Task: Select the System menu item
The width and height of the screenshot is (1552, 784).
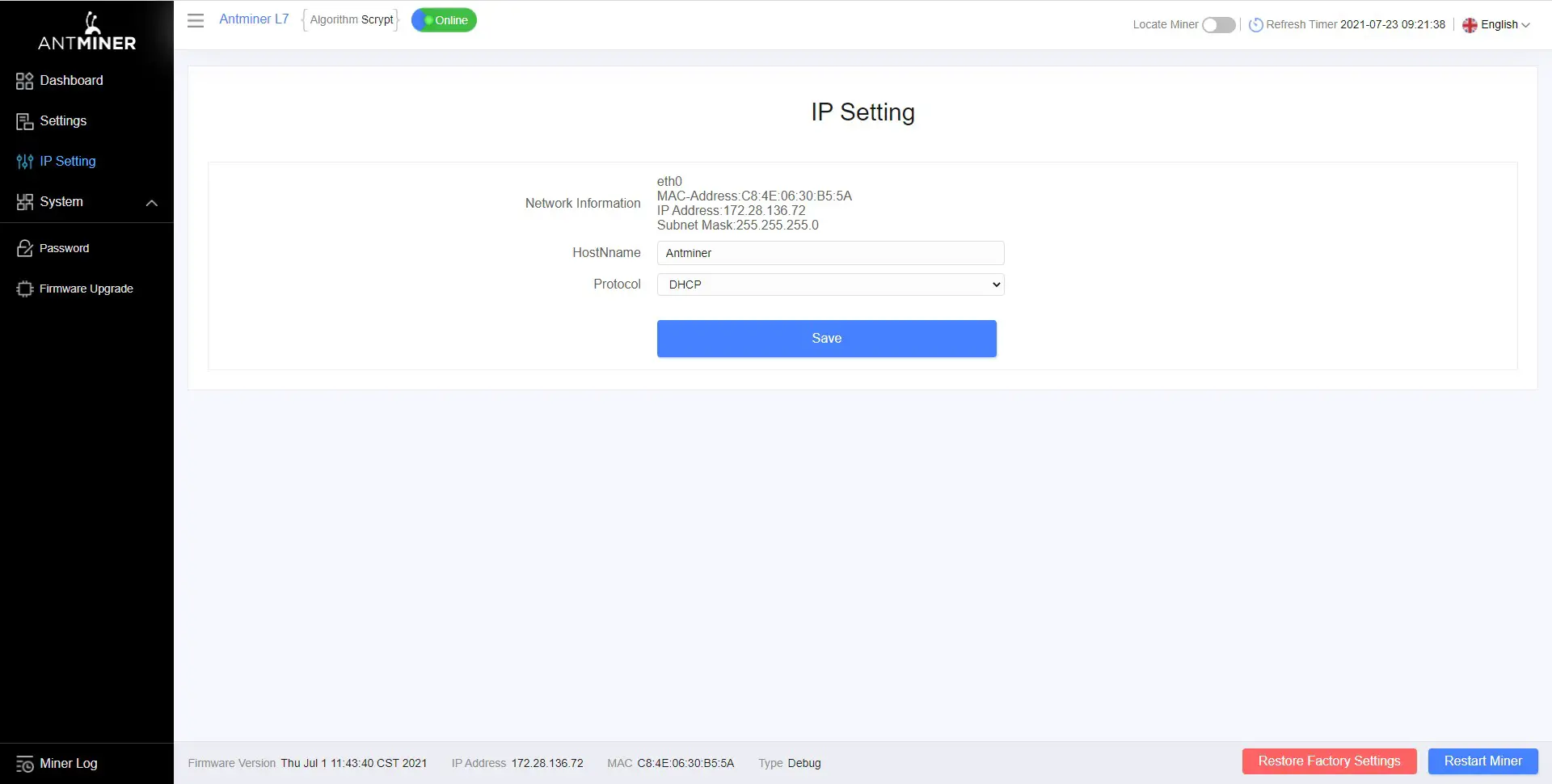Action: [62, 201]
